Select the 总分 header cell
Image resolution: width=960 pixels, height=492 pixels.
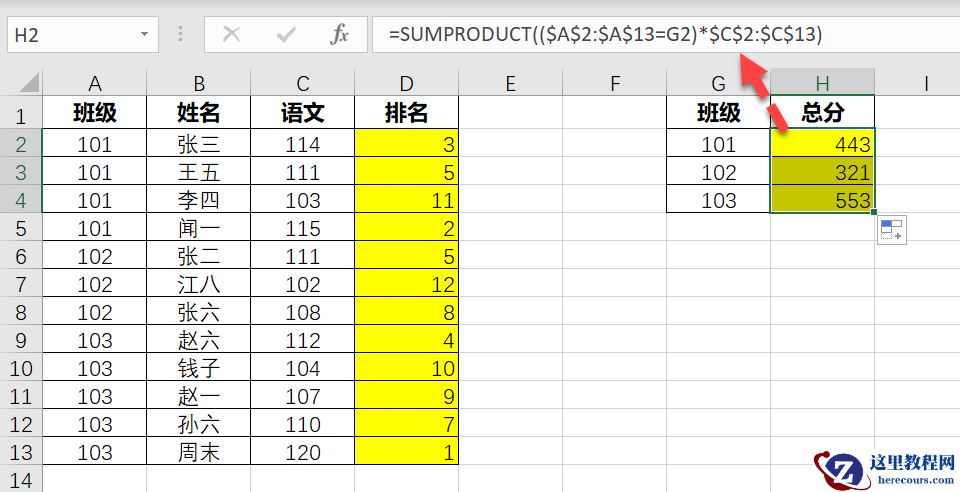click(822, 113)
